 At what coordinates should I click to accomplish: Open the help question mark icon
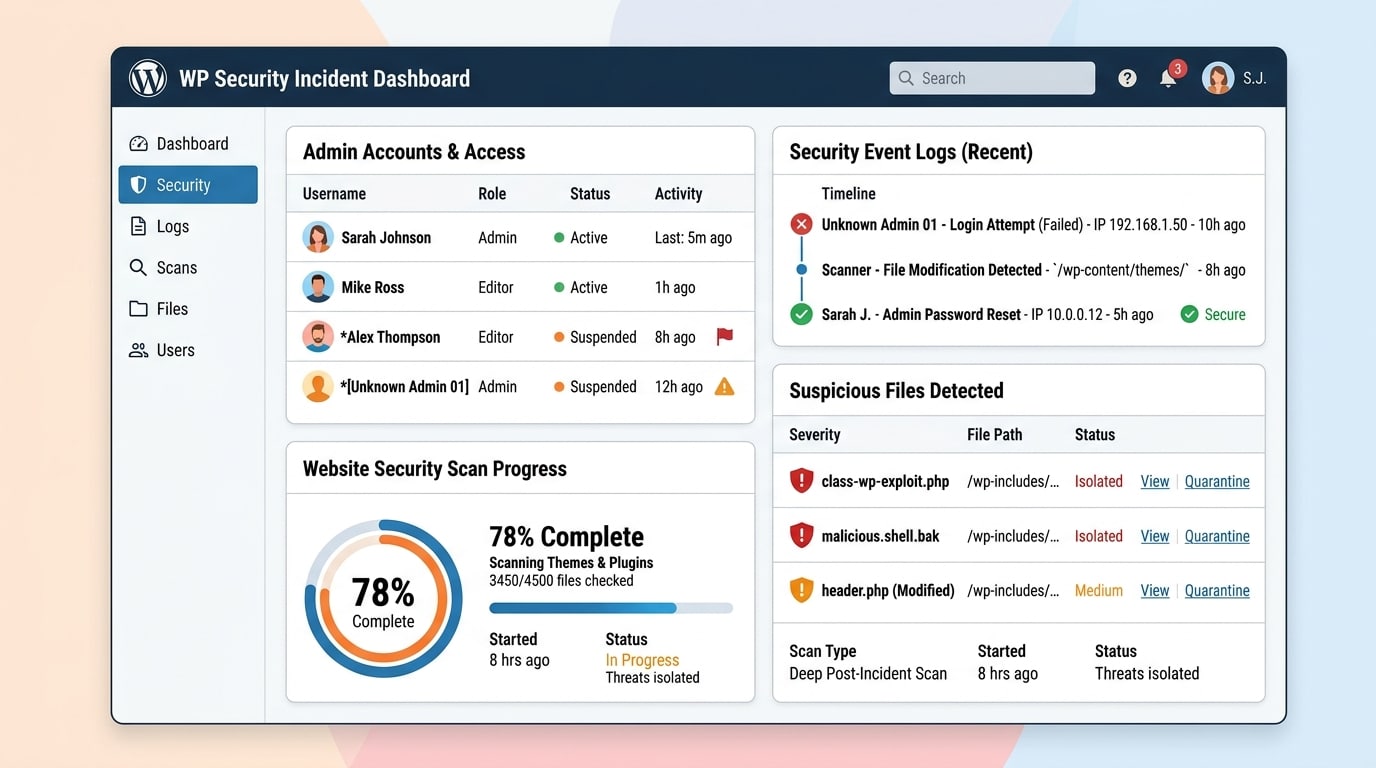(1127, 78)
